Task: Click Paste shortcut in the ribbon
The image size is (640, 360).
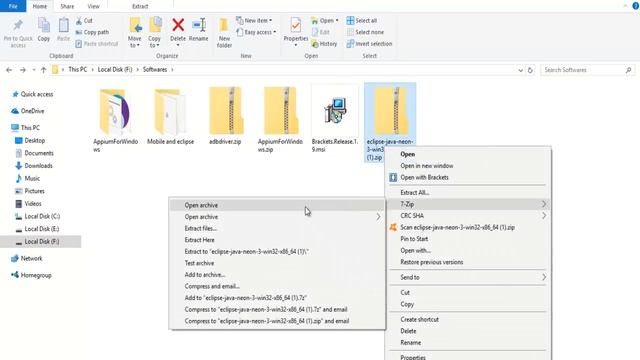Action: [97, 44]
